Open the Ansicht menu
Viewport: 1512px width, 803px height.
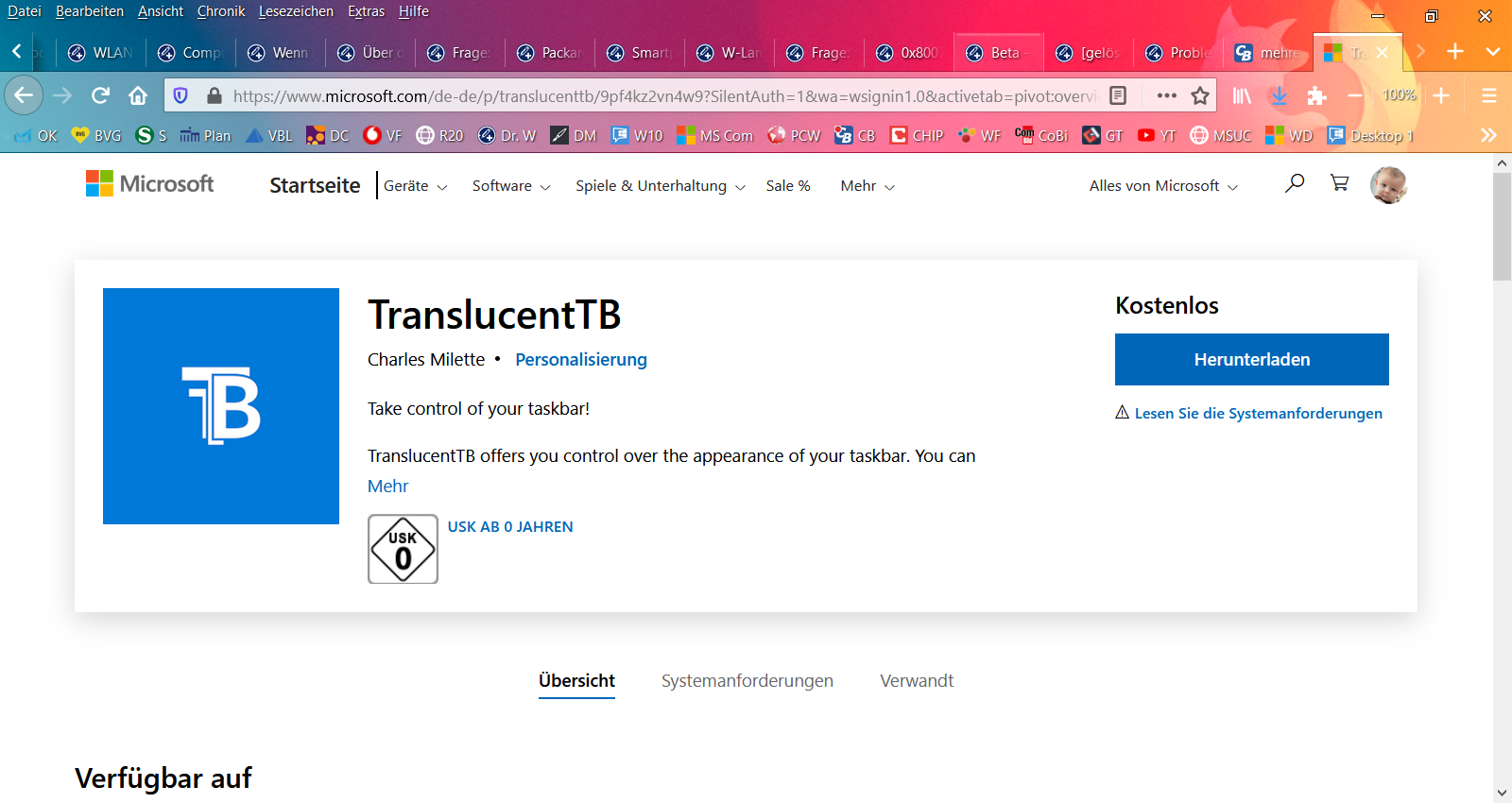point(161,11)
